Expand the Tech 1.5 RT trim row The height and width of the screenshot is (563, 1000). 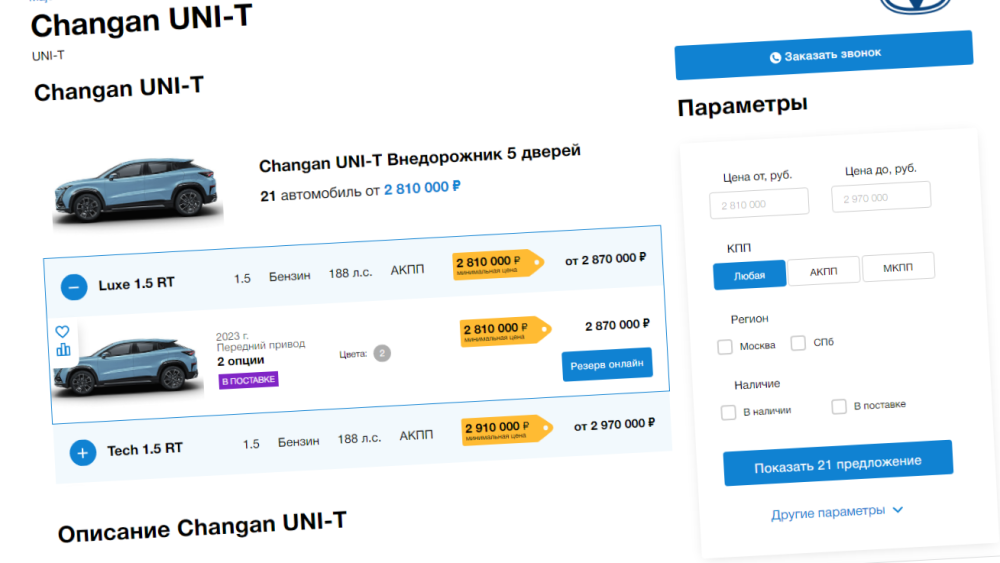point(83,452)
